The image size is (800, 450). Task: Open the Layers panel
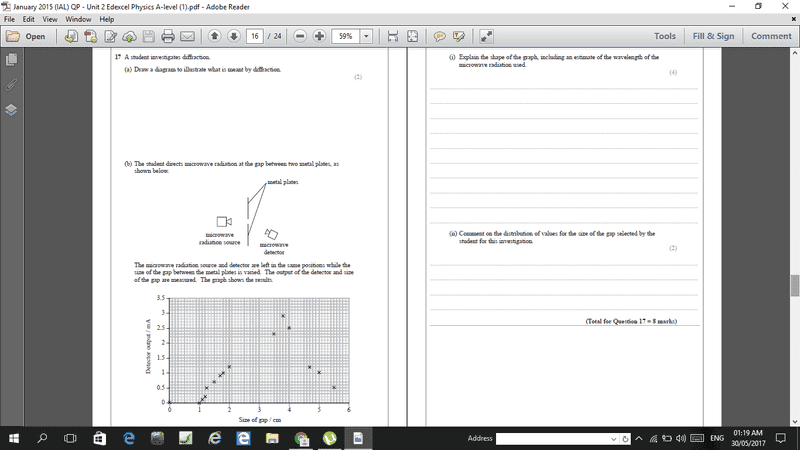pyautogui.click(x=11, y=109)
